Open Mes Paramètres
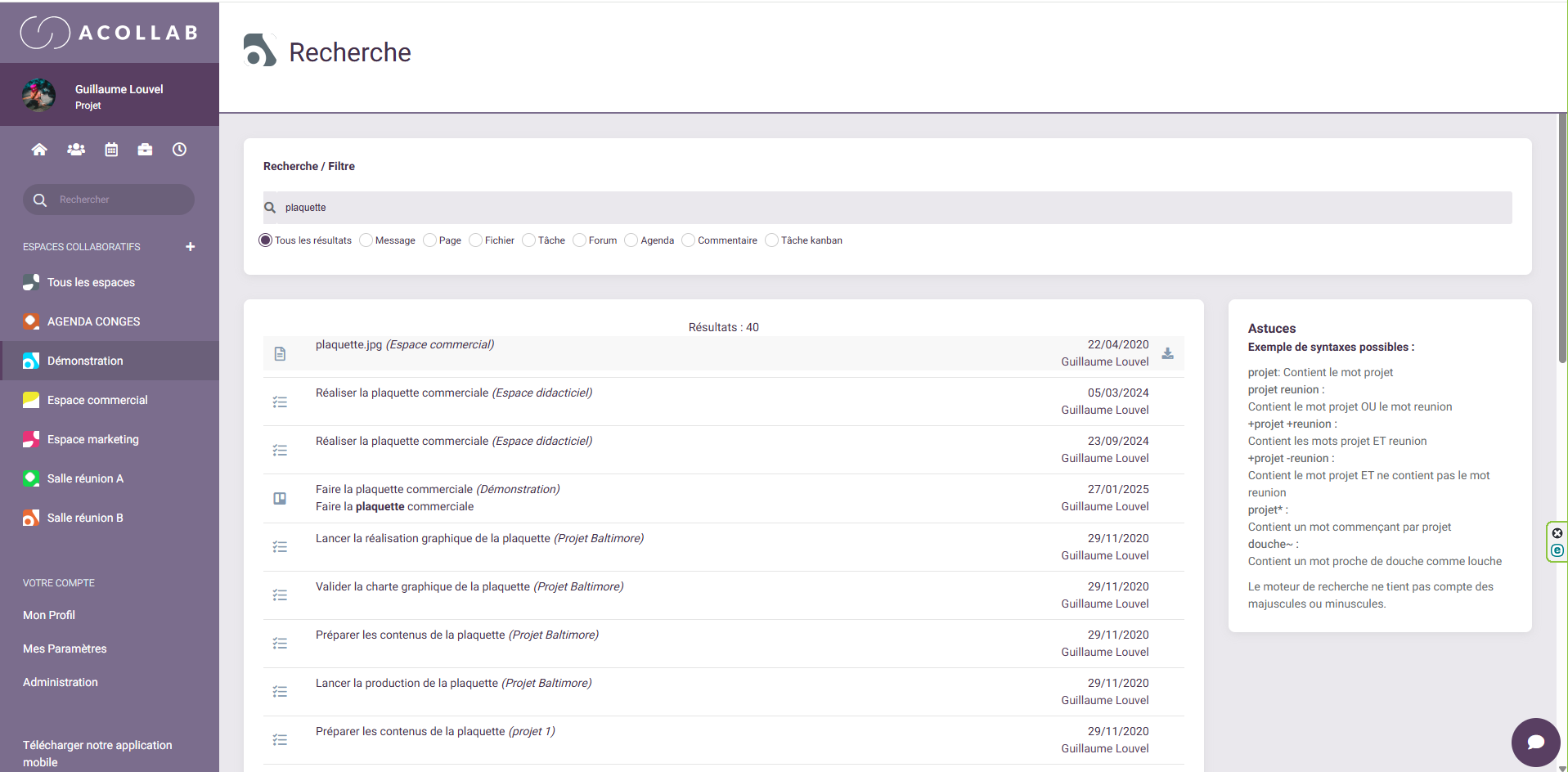Image resolution: width=1568 pixels, height=772 pixels. tap(65, 649)
